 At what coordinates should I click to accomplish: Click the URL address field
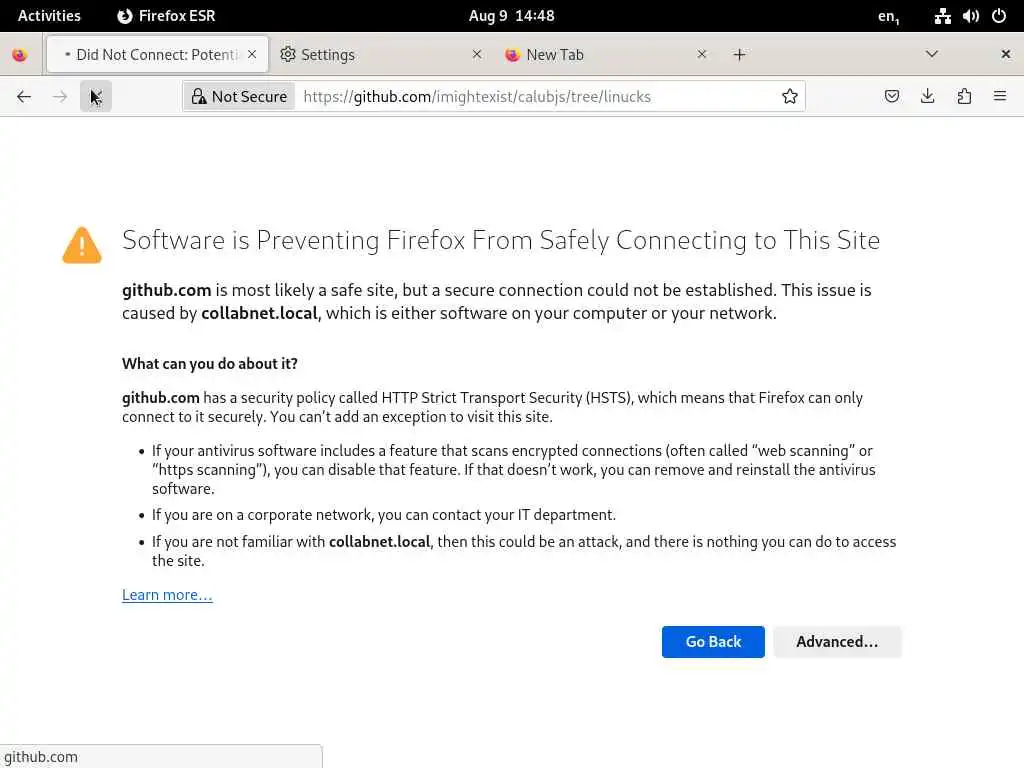(530, 96)
